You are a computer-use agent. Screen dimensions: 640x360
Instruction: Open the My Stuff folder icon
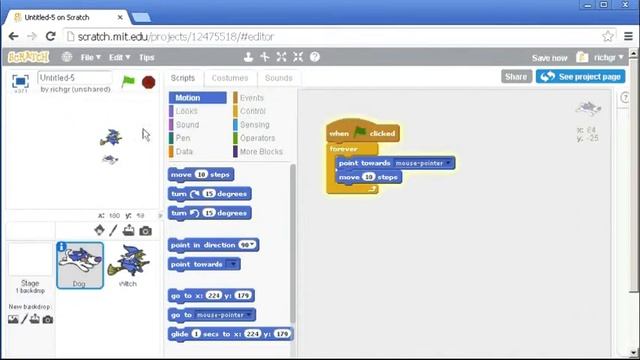(582, 57)
